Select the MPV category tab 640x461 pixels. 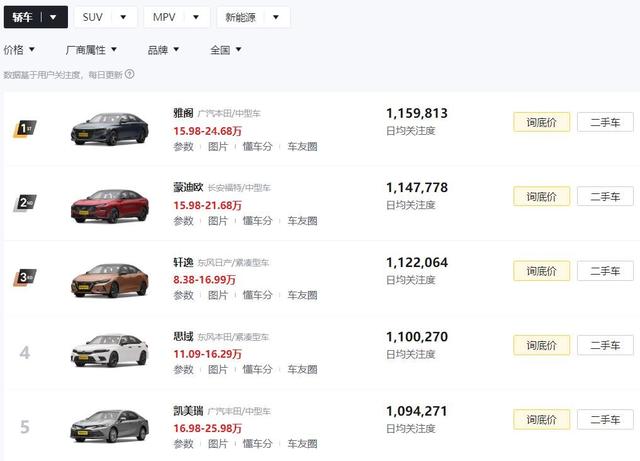coord(176,17)
